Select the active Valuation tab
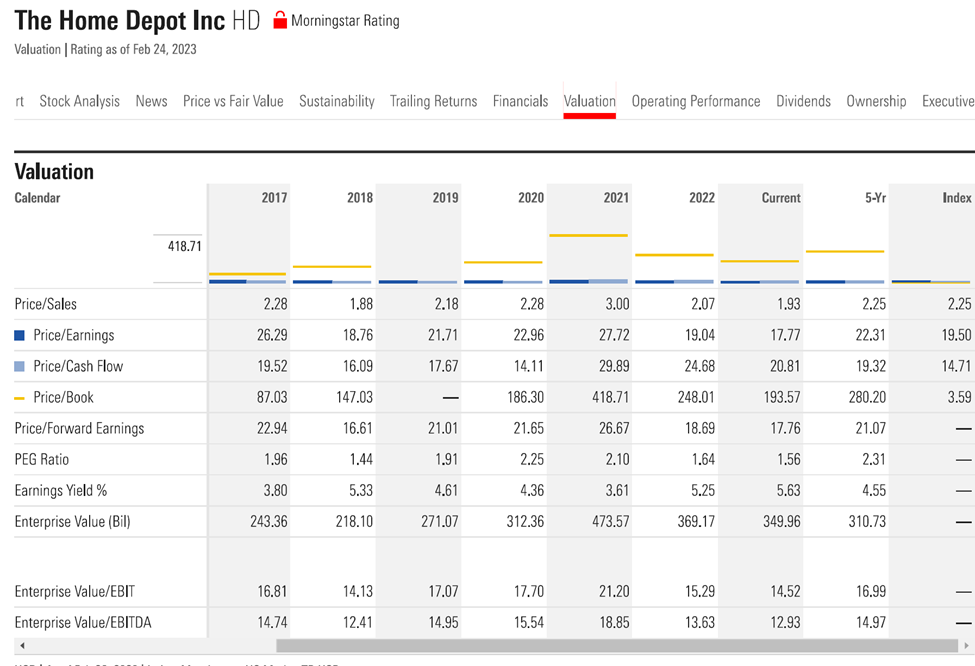 pos(589,101)
